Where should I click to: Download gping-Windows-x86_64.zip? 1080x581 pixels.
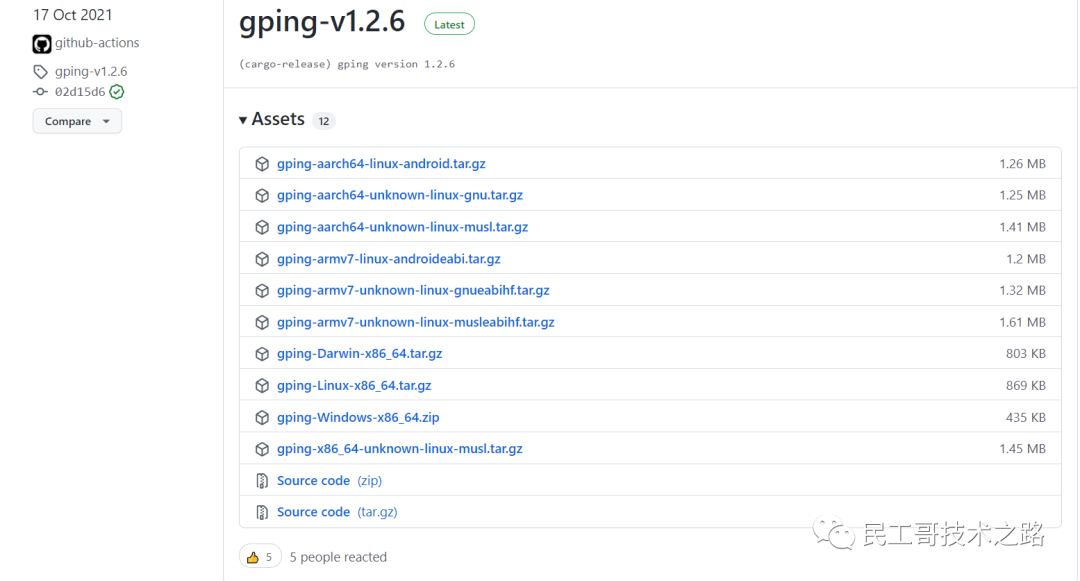(x=358, y=417)
